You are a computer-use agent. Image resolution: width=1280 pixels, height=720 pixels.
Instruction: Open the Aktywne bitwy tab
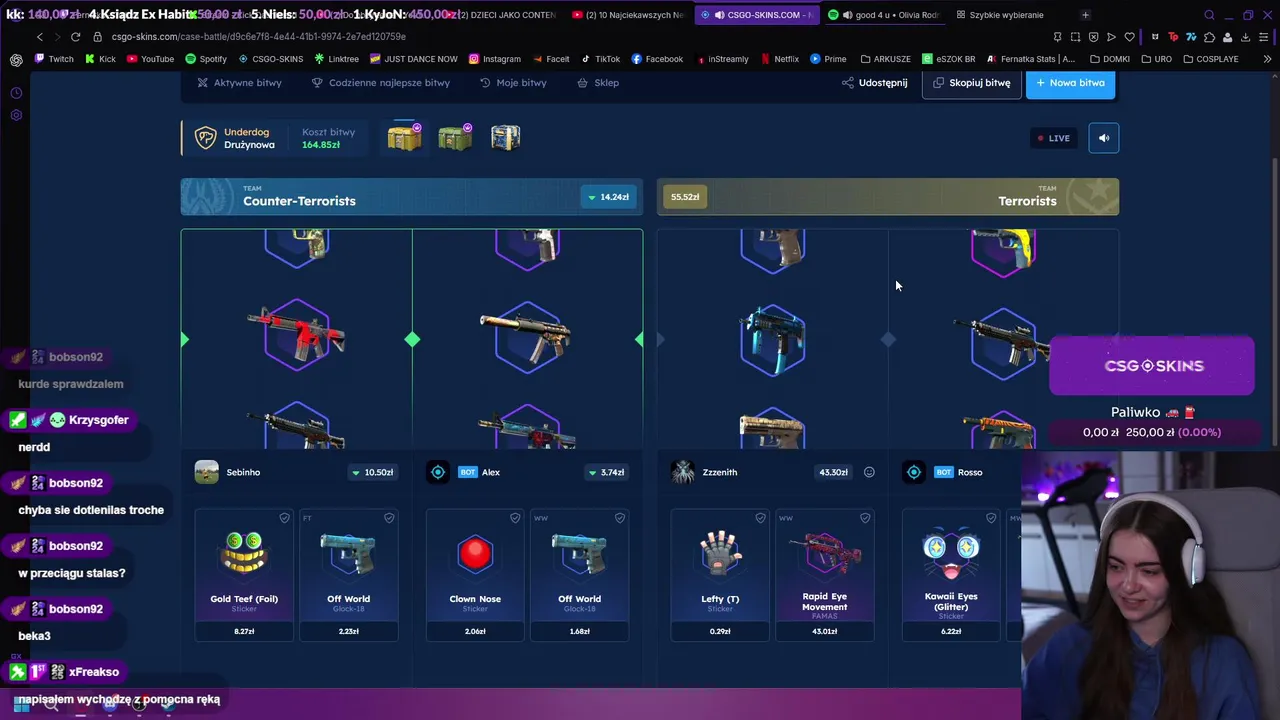click(239, 83)
